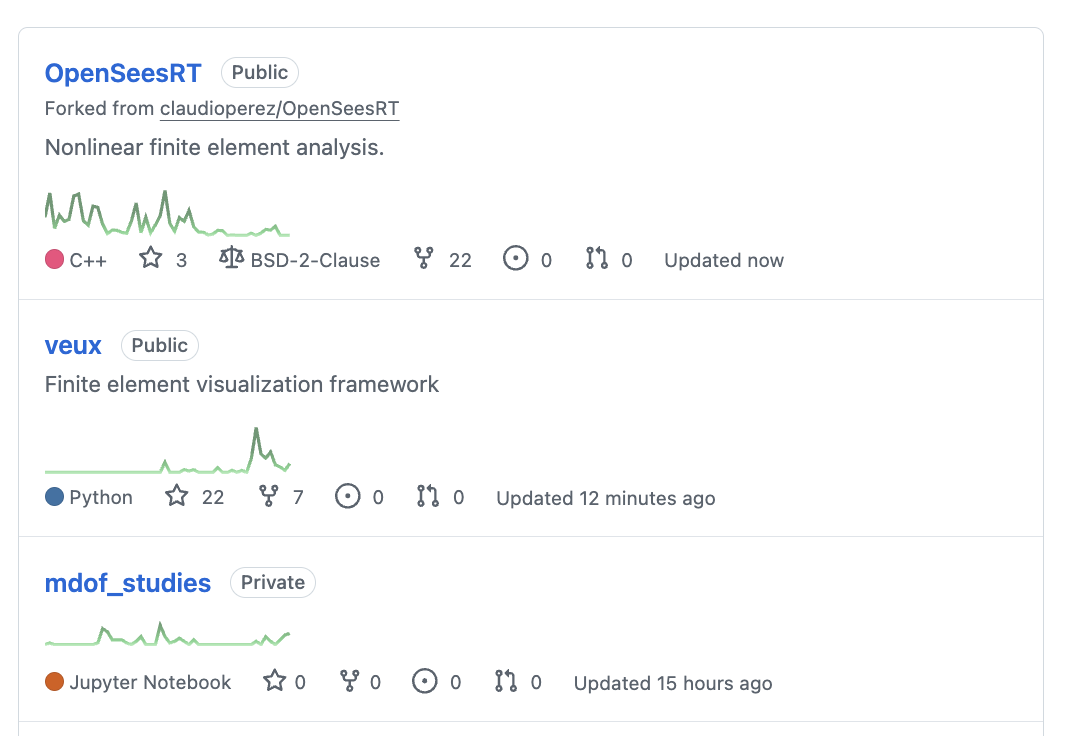Open the OpenSeesRT issues circle icon
Screen dimensions: 1066x736
[515, 258]
